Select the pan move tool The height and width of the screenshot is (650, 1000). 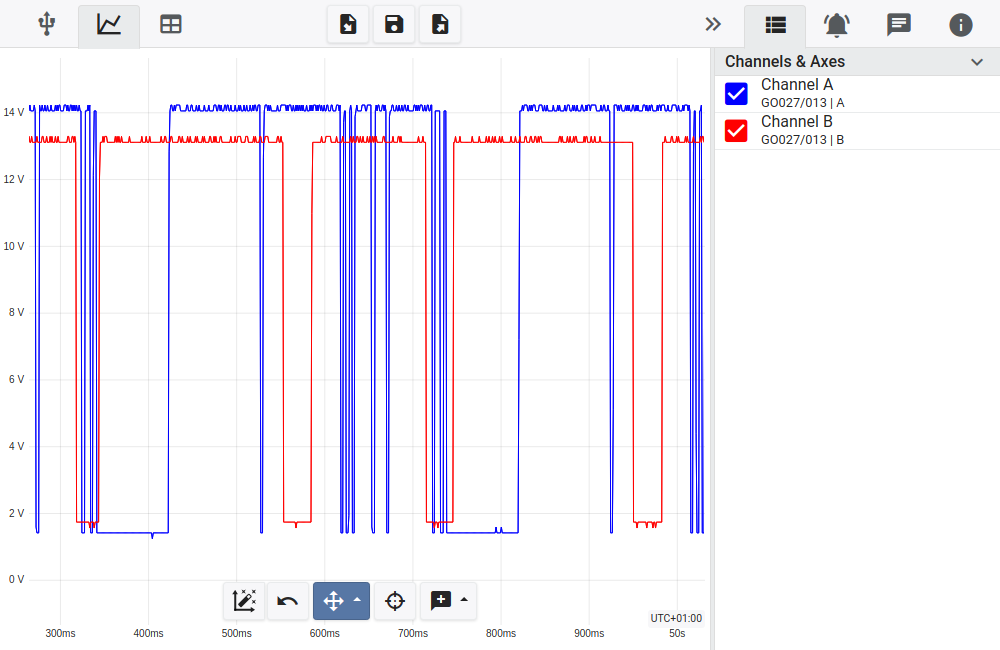[x=333, y=601]
